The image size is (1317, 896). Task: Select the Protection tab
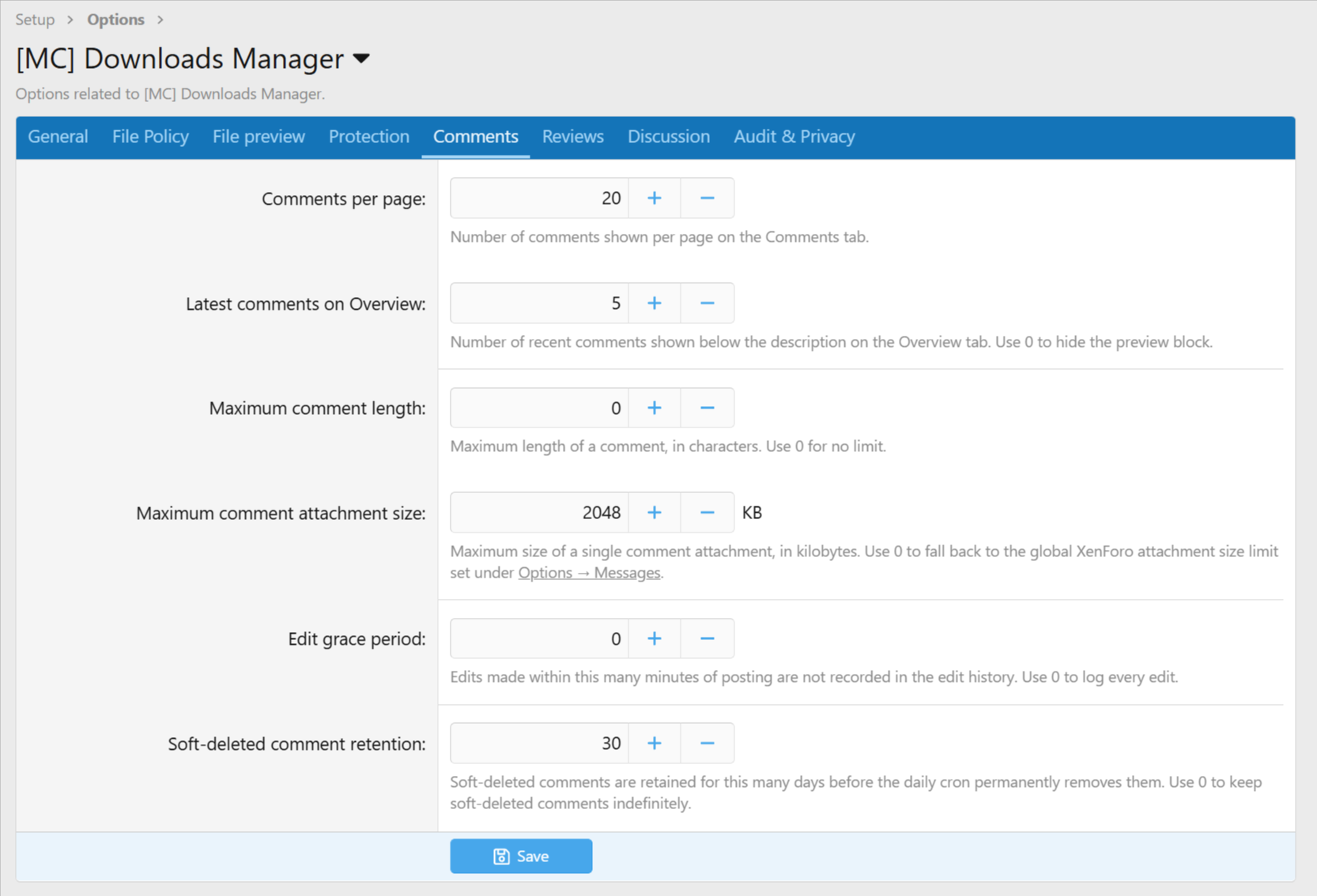coord(369,137)
